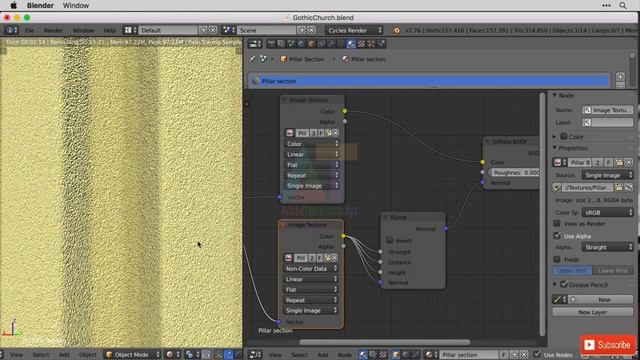
Task: Select the Pillar section material list row
Action: (x=429, y=81)
